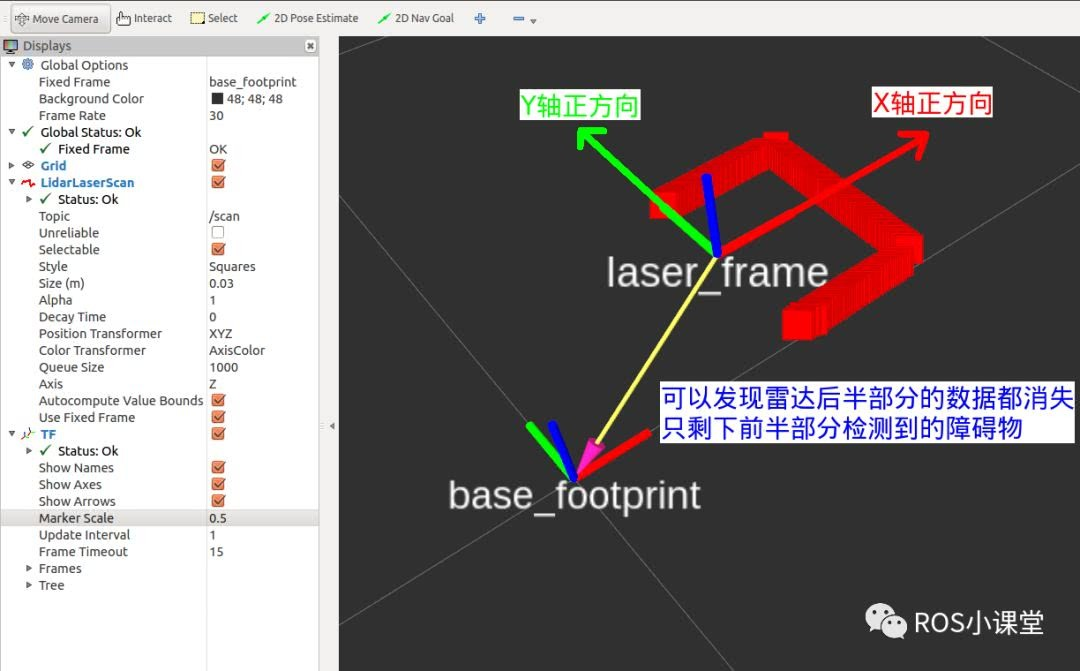Click the Decay Time value 0
The width and height of the screenshot is (1080, 671).
213,317
